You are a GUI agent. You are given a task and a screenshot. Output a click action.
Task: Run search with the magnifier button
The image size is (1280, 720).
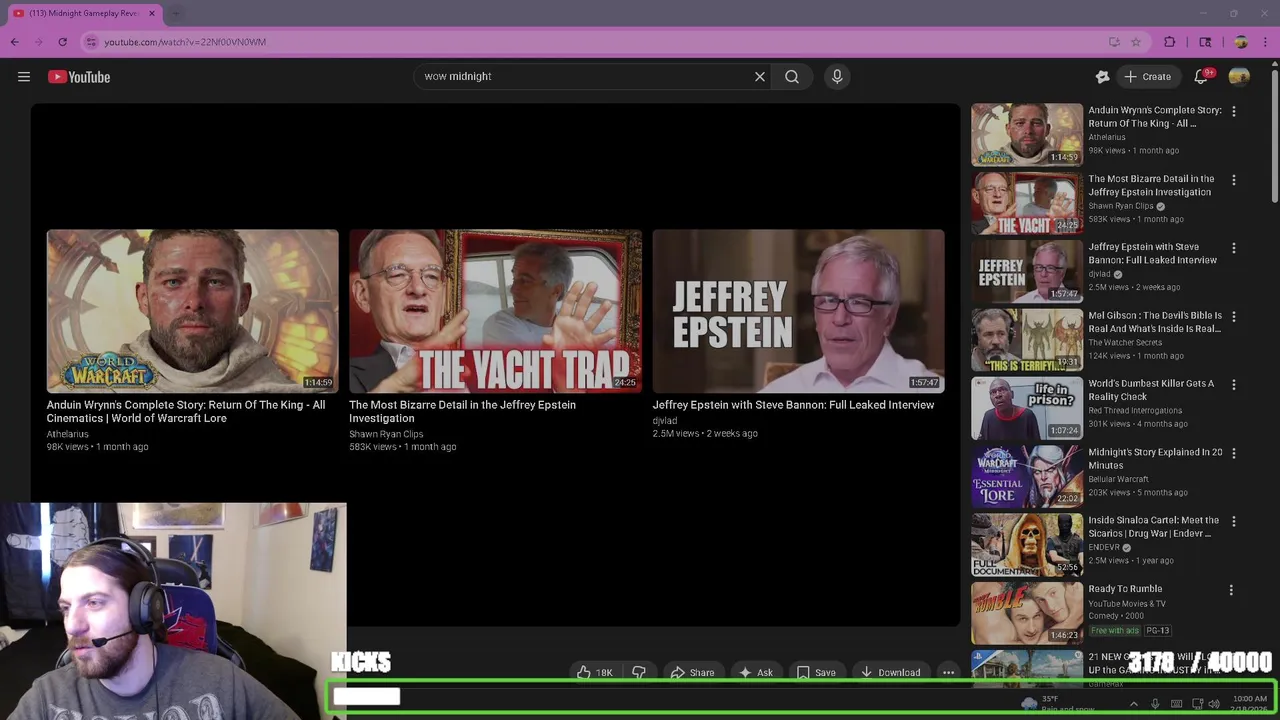pos(792,76)
